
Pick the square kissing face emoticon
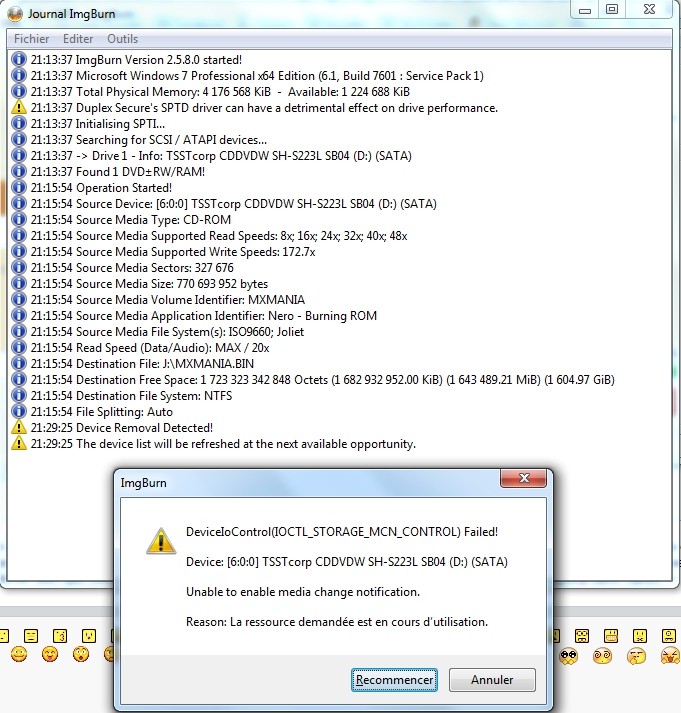click(x=60, y=636)
